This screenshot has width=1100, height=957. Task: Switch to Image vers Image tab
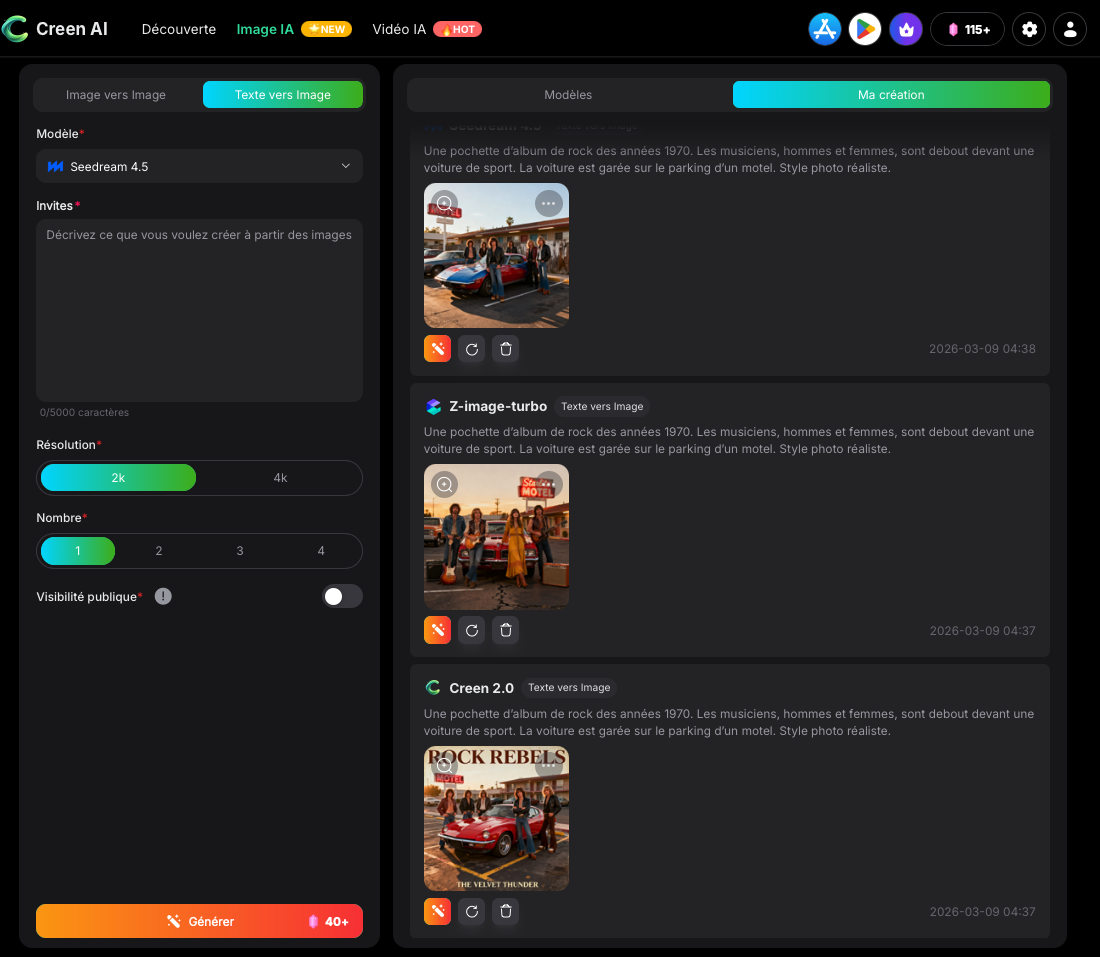click(x=116, y=95)
